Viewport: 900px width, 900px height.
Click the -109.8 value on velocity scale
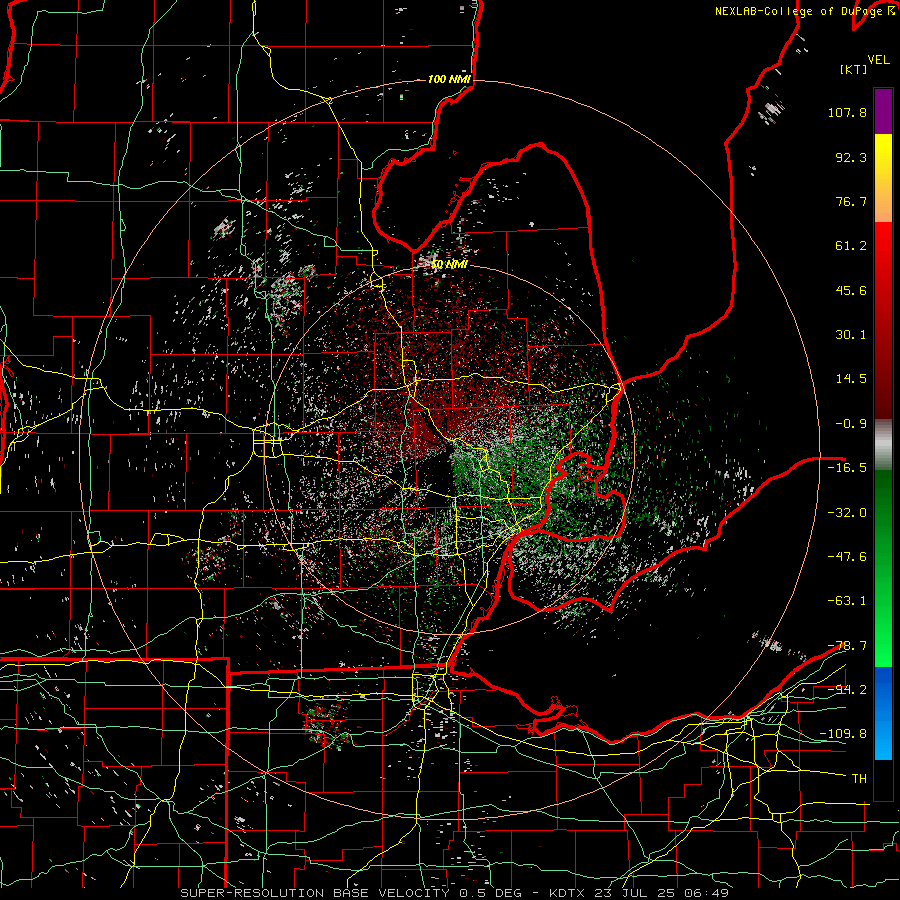pyautogui.click(x=843, y=734)
